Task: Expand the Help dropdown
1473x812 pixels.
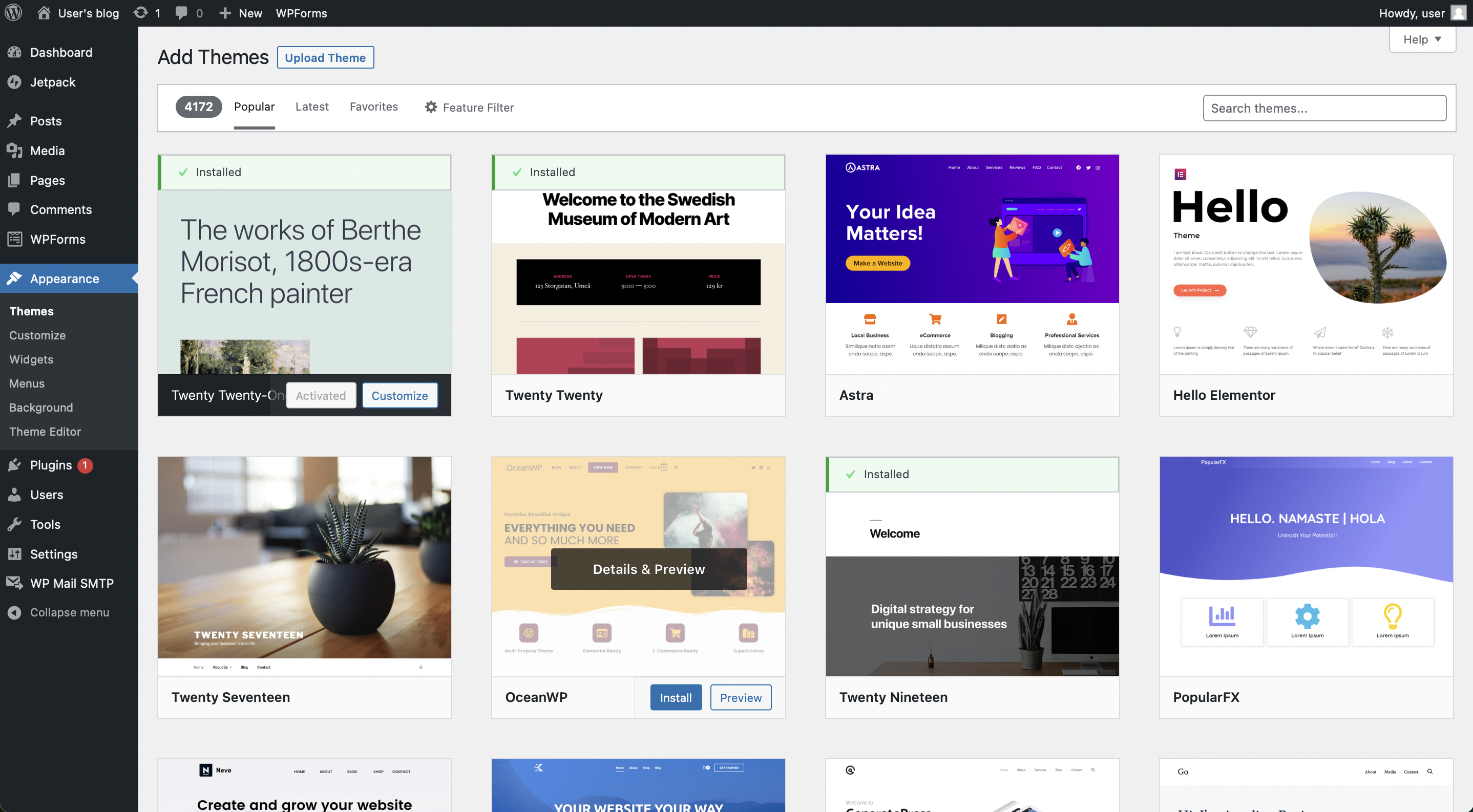Action: [1422, 39]
